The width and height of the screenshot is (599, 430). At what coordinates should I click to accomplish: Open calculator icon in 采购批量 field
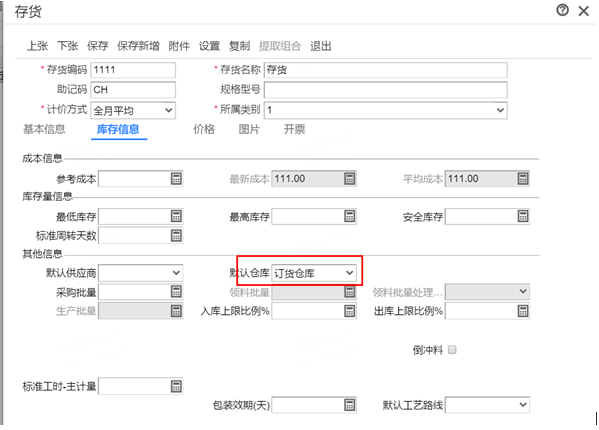pyautogui.click(x=176, y=292)
